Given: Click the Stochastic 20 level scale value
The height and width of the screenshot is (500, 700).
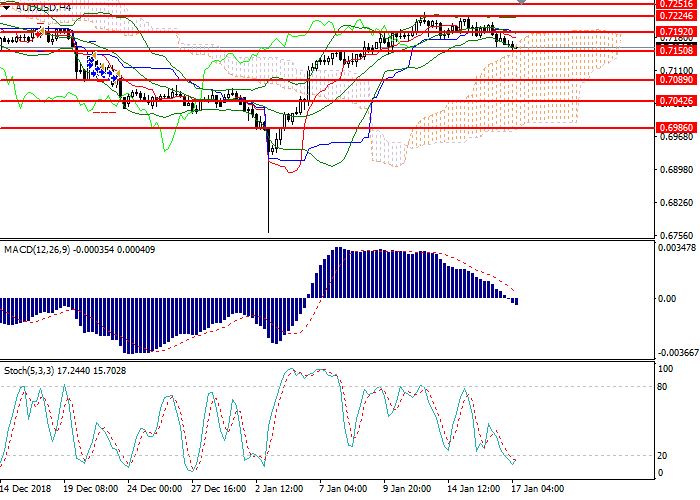Looking at the screenshot, I should point(663,455).
